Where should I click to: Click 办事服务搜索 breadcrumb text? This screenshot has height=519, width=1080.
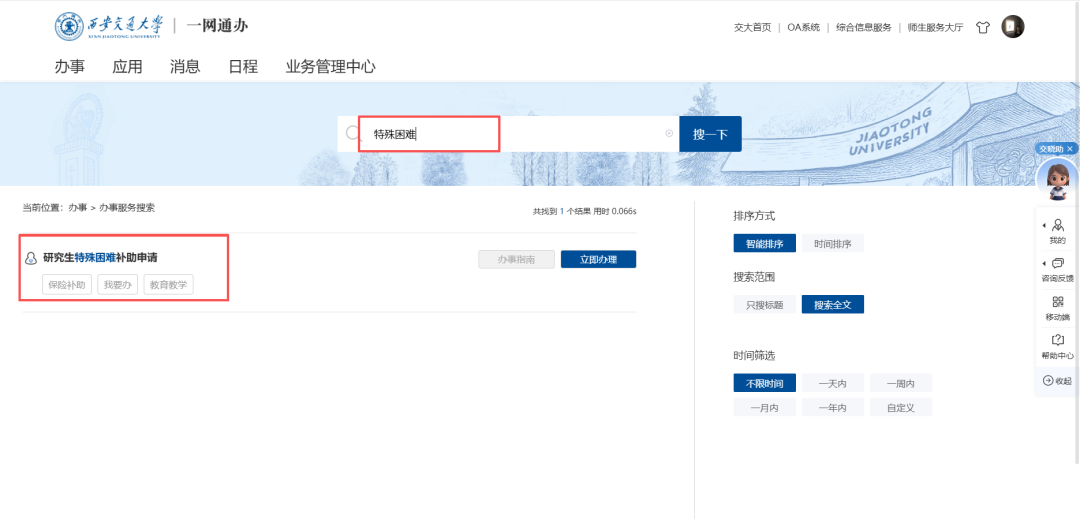[127, 207]
